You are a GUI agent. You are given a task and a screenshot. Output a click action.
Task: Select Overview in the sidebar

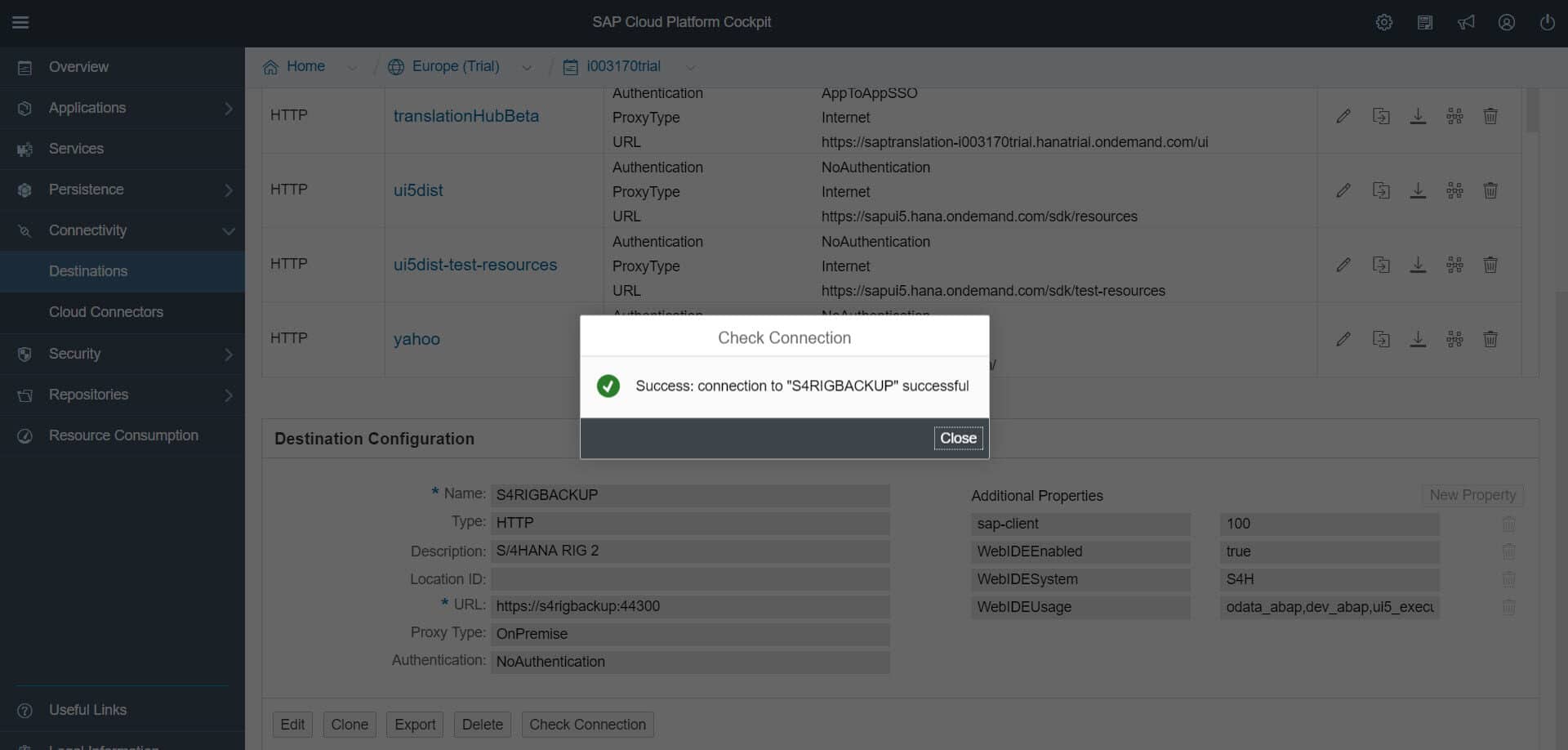pos(78,67)
